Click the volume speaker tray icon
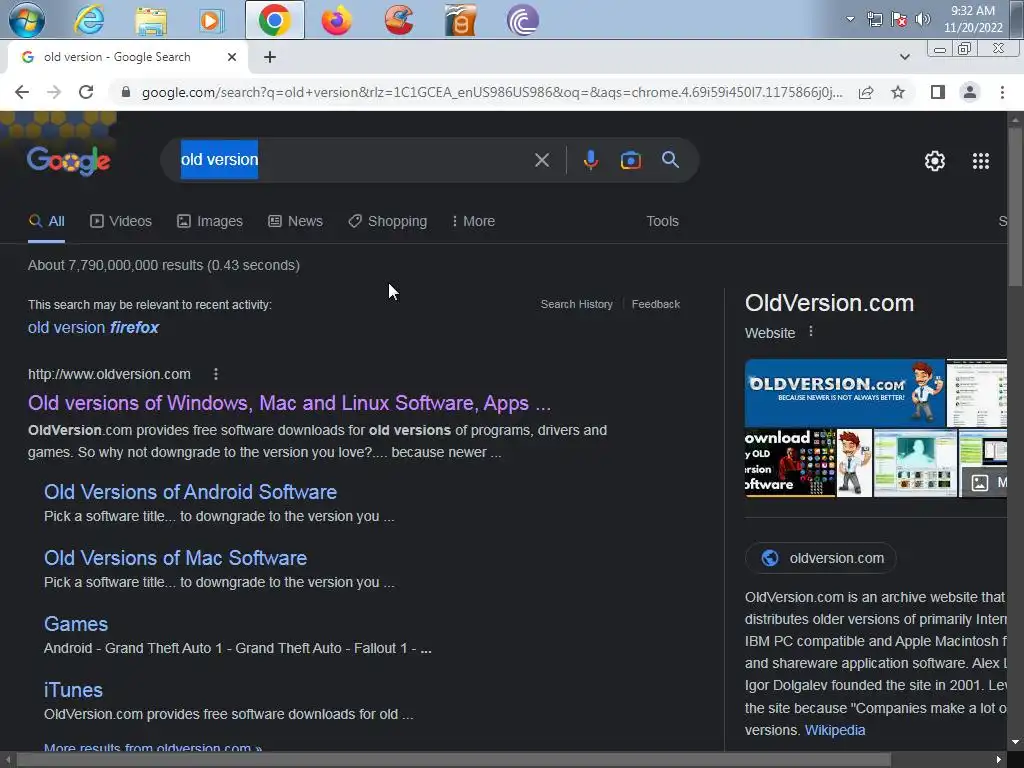This screenshot has height=768, width=1024. [923, 19]
